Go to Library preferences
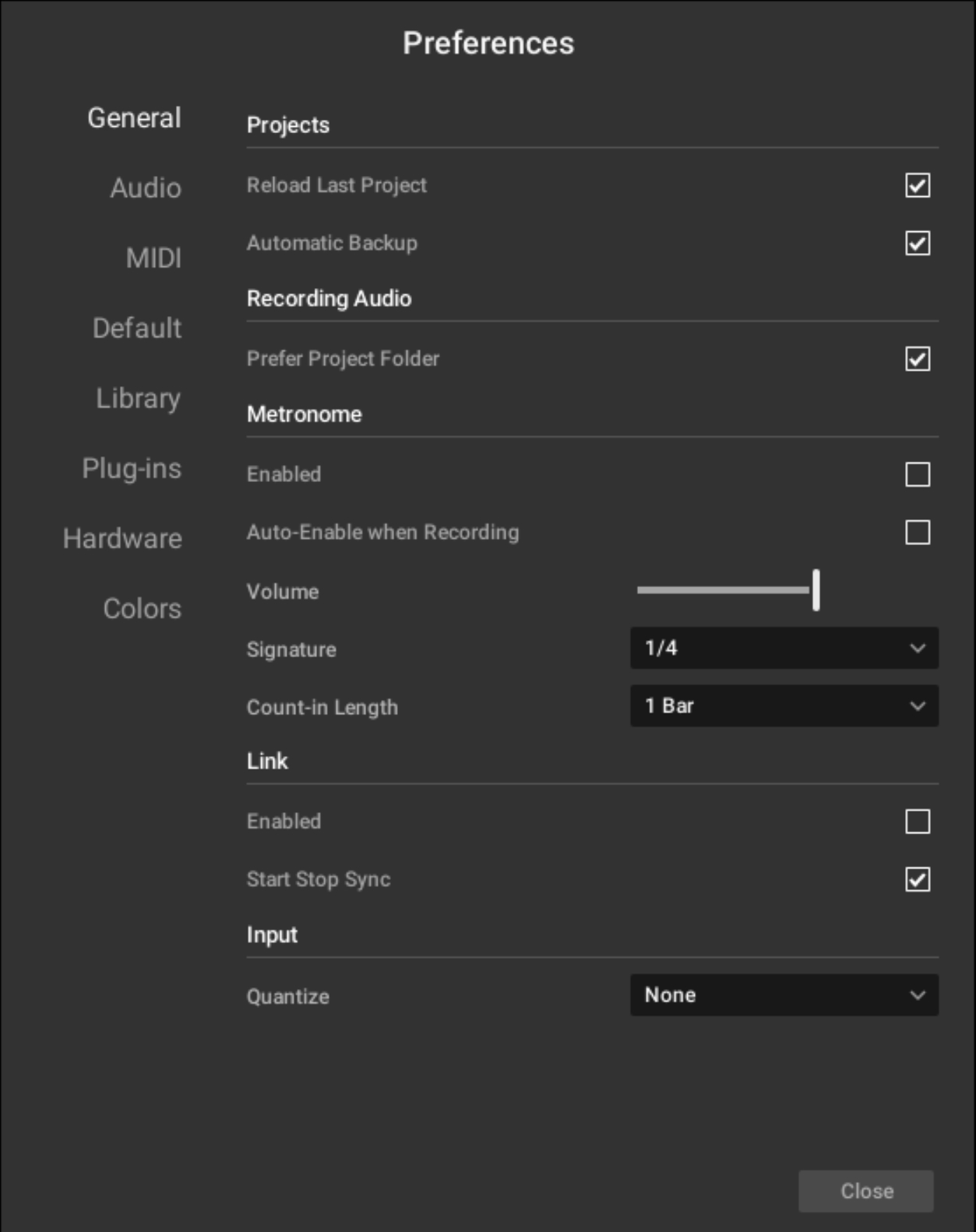The height and width of the screenshot is (1232, 976). (138, 398)
